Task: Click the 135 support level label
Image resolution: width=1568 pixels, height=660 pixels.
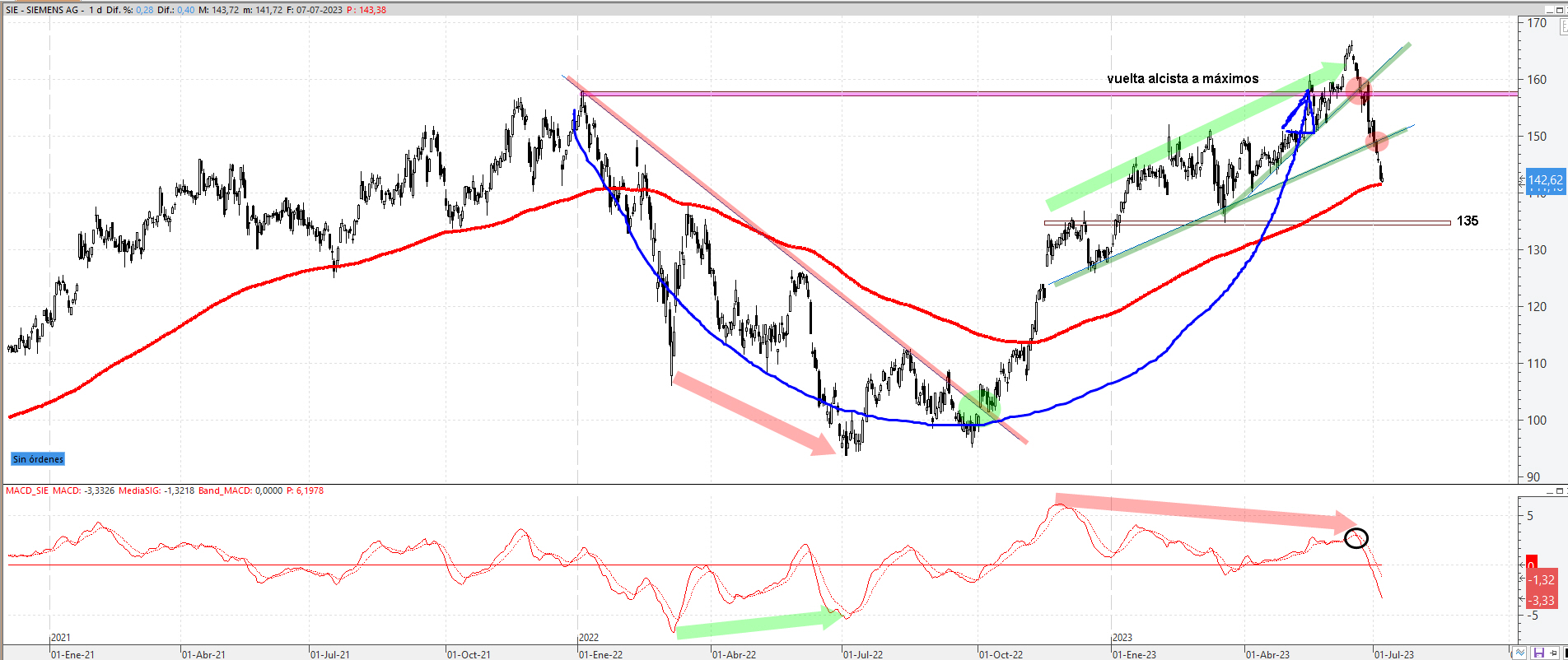Action: (x=1467, y=221)
